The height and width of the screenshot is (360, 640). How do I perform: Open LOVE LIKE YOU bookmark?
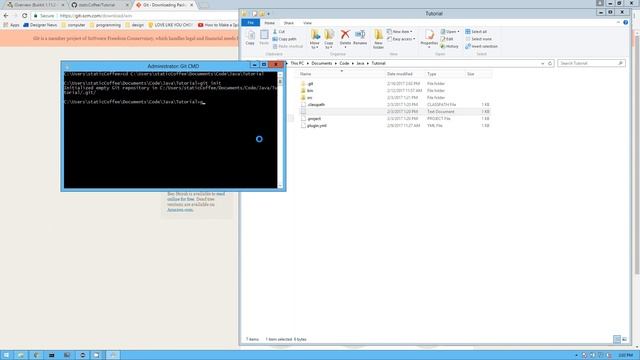(170, 25)
